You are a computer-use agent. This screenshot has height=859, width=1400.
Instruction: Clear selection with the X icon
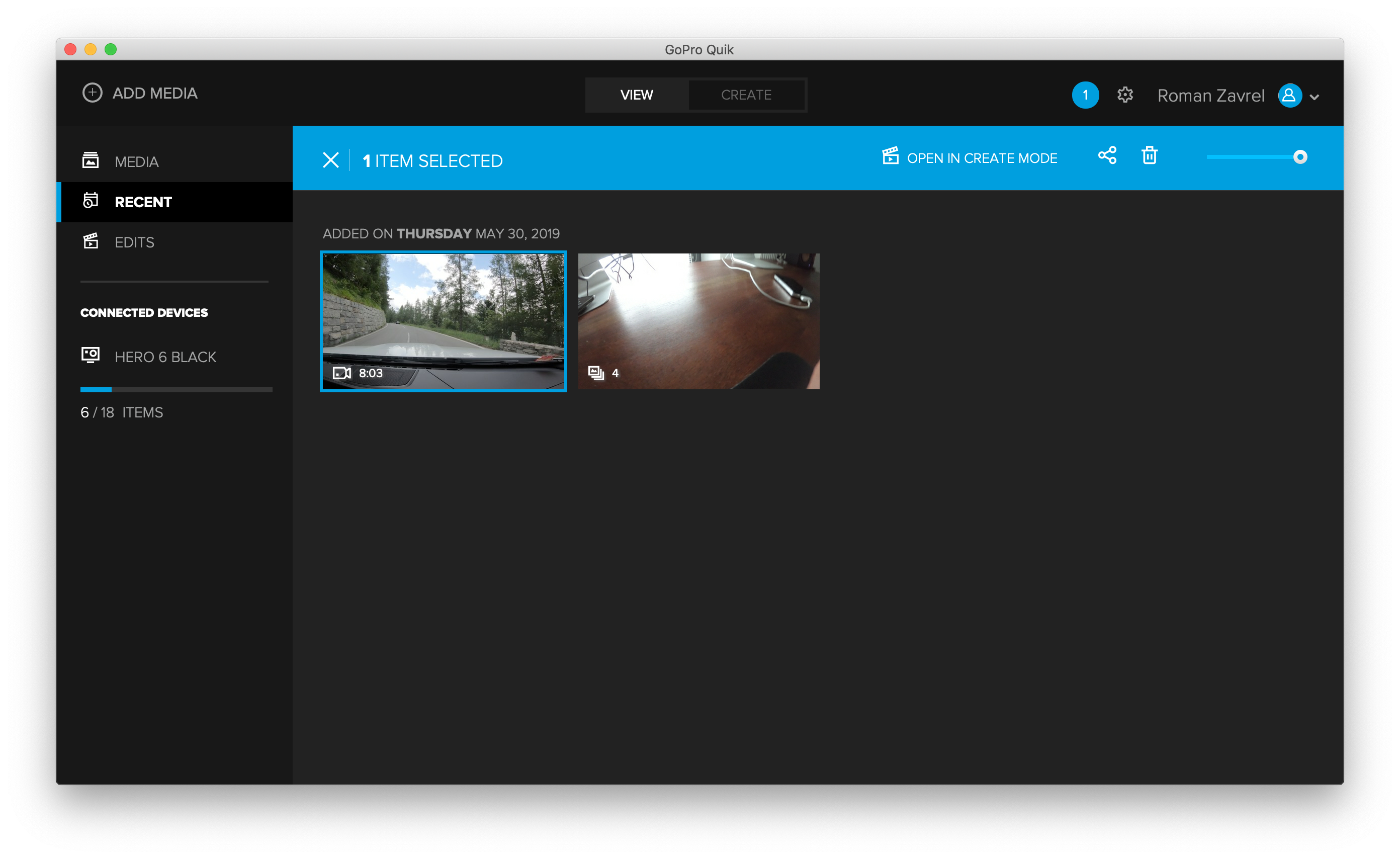coord(331,160)
